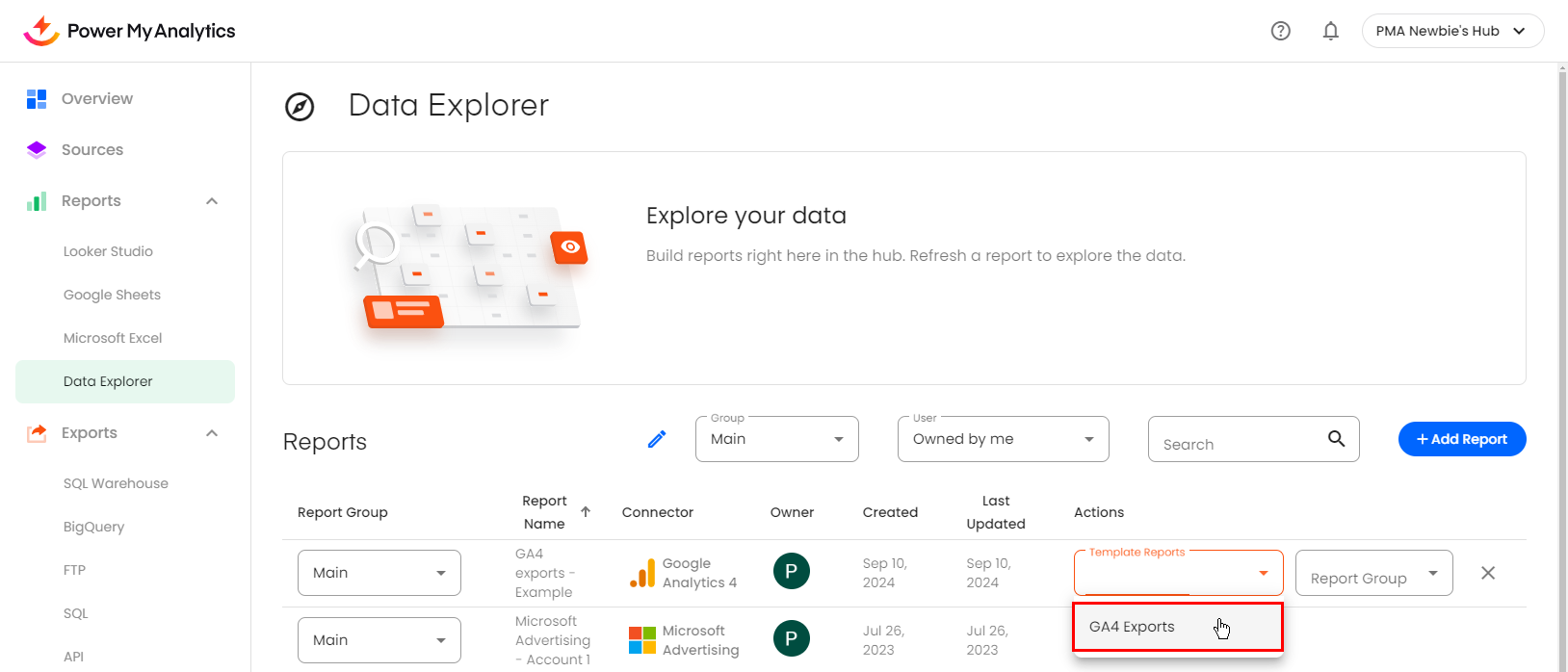Open Report Group dropdown in Actions column
1568x672 pixels.
[x=1372, y=574]
